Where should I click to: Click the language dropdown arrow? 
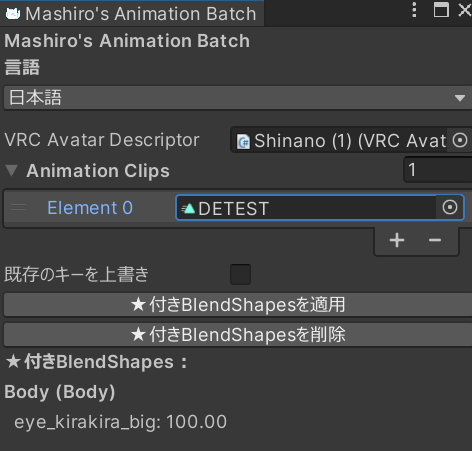(x=460, y=98)
